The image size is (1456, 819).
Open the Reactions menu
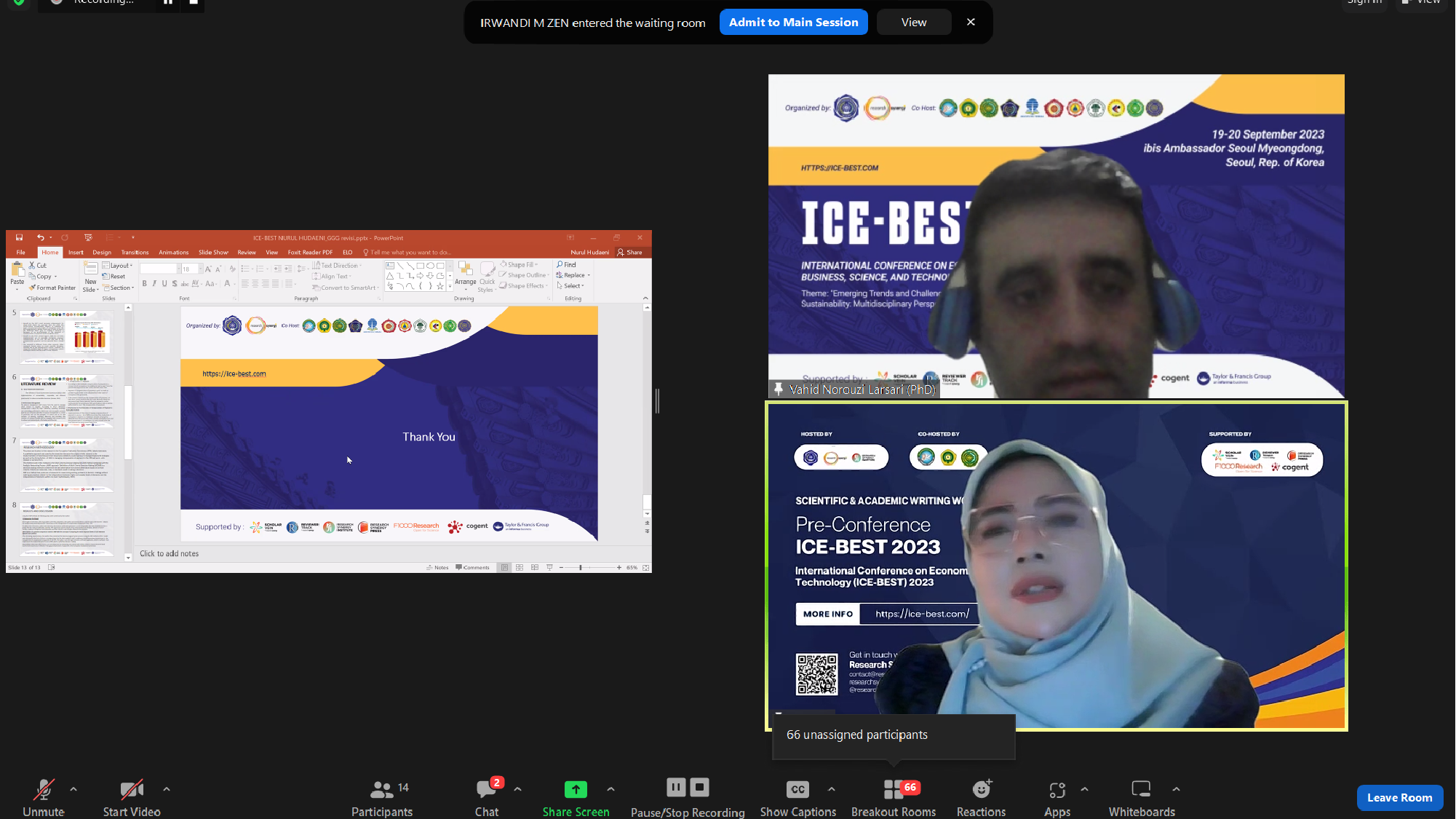pos(981,798)
